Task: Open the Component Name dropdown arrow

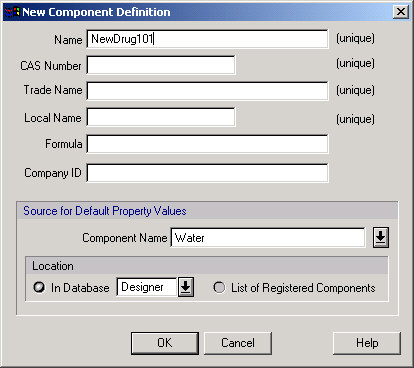Action: [381, 238]
